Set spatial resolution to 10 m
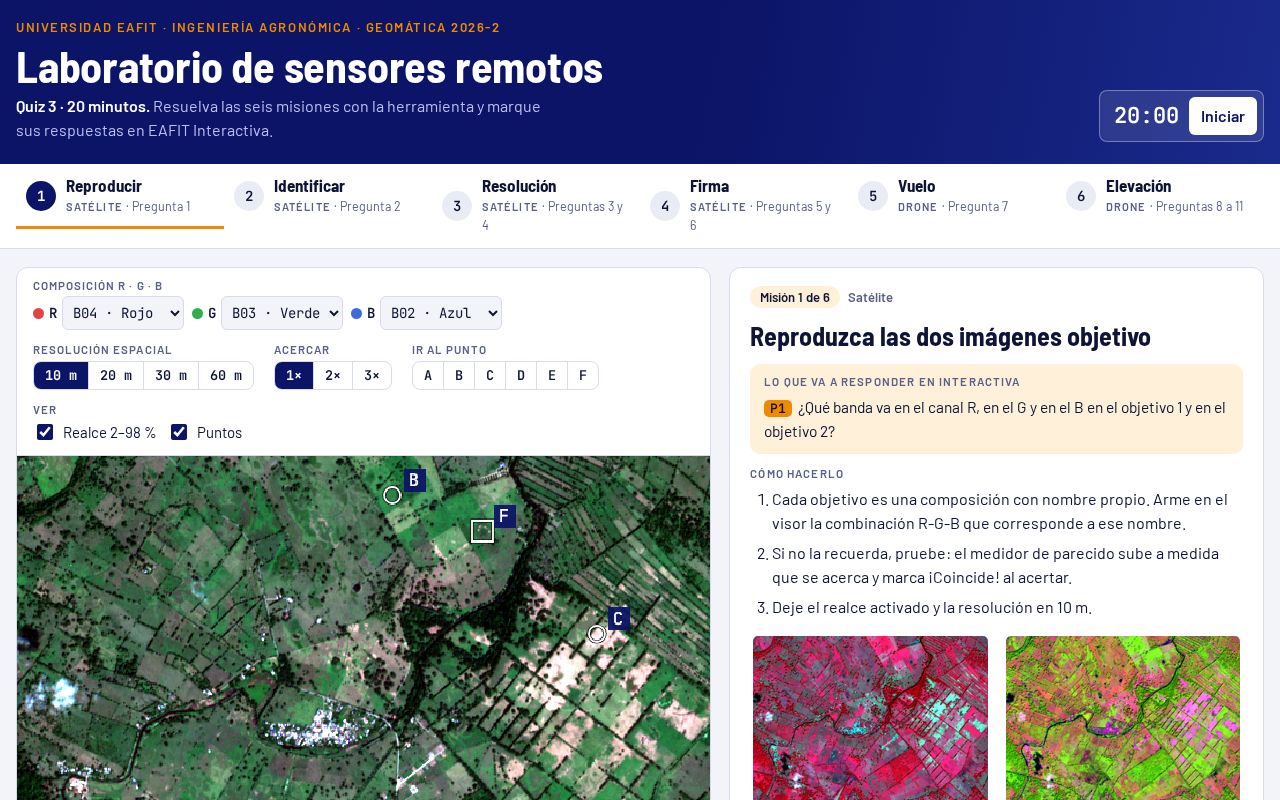This screenshot has width=1280, height=800. (61, 375)
